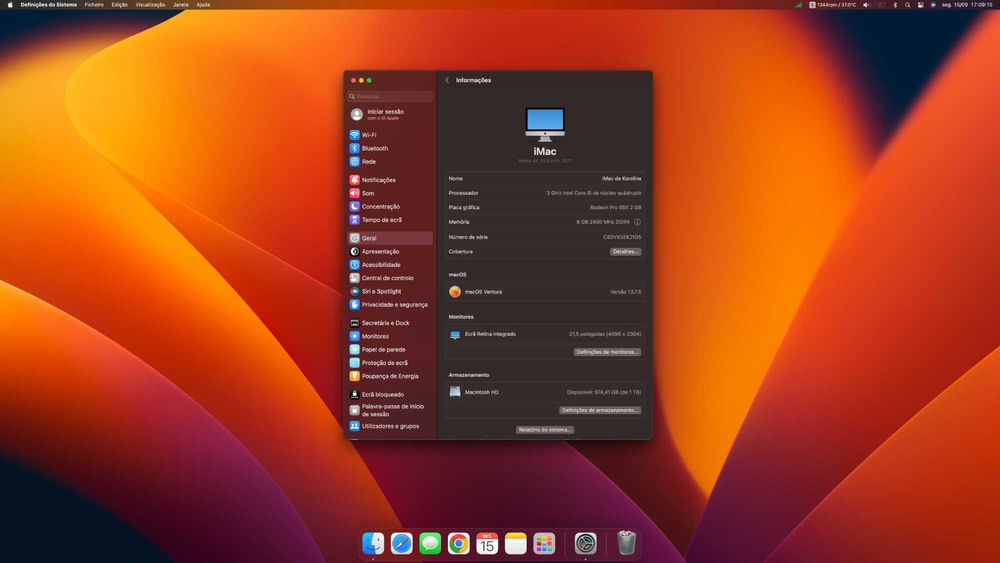Open Control Center from menu bar
The height and width of the screenshot is (563, 1000).
tap(920, 4)
